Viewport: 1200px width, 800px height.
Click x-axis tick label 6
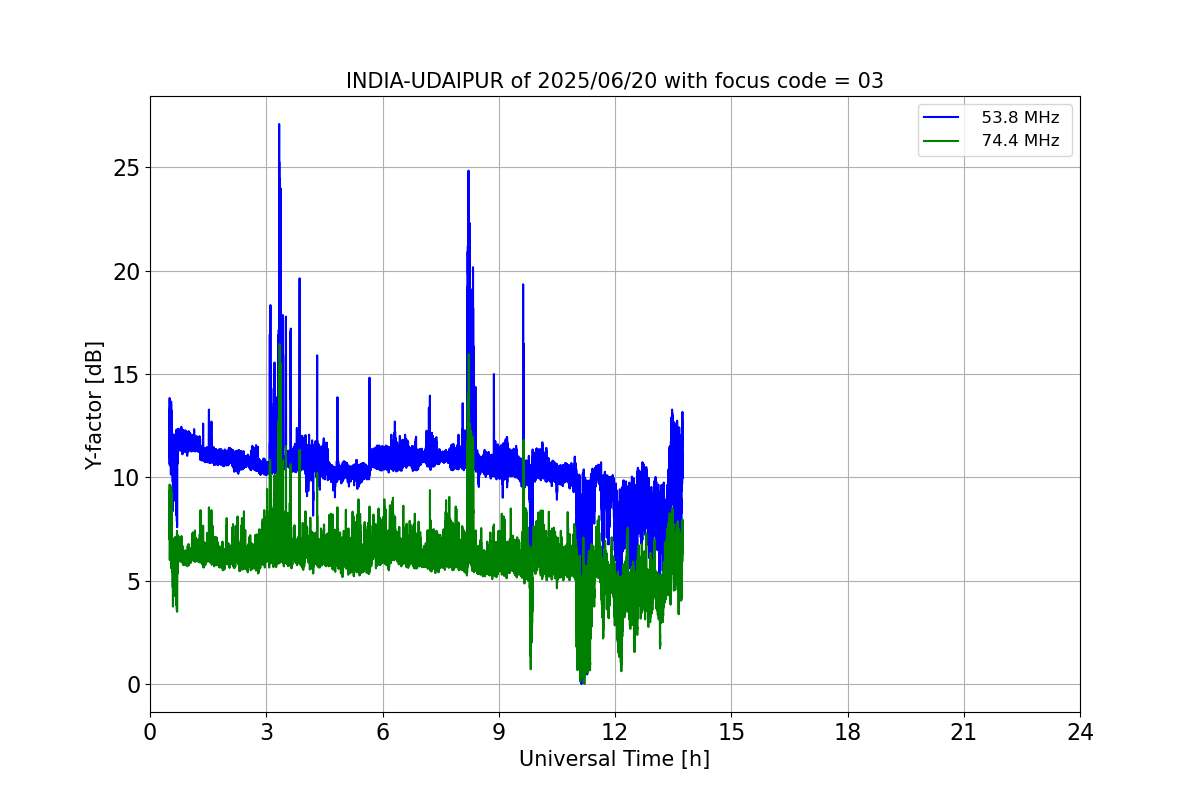(x=383, y=732)
